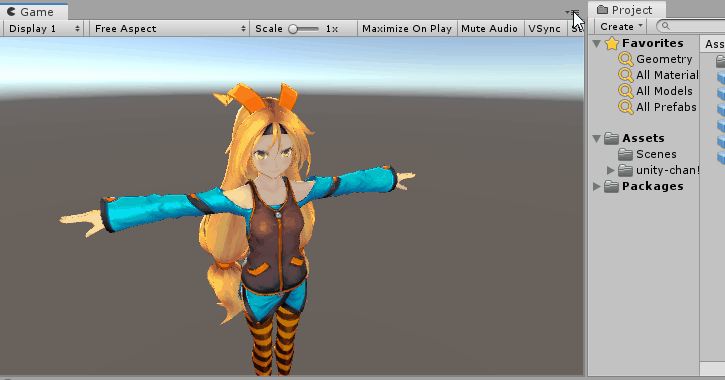
Task: Click the All Materials magnifier icon
Action: [x=626, y=75]
